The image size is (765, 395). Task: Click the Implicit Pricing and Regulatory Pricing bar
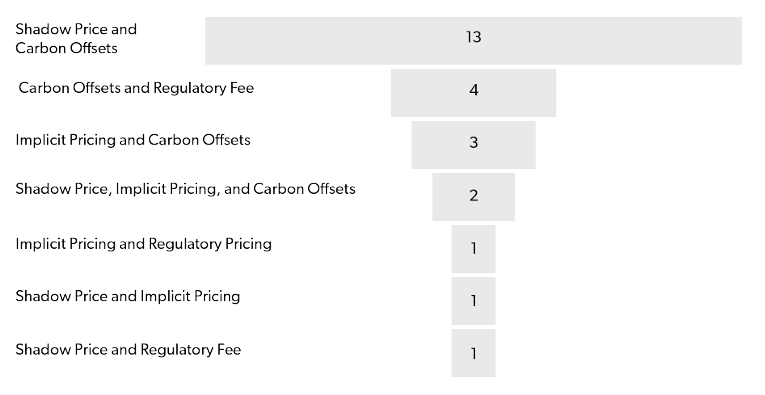tap(473, 249)
